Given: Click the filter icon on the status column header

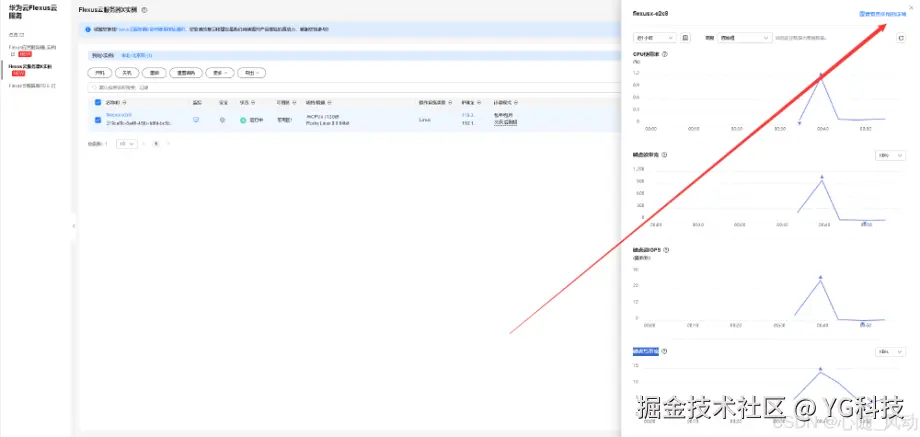Looking at the screenshot, I should (x=253, y=103).
